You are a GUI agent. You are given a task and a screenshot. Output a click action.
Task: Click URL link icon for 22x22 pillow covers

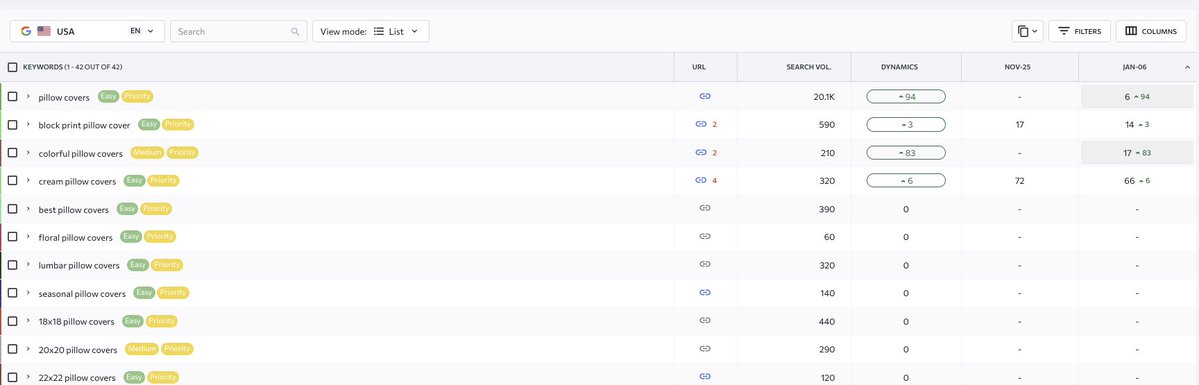pyautogui.click(x=705, y=377)
